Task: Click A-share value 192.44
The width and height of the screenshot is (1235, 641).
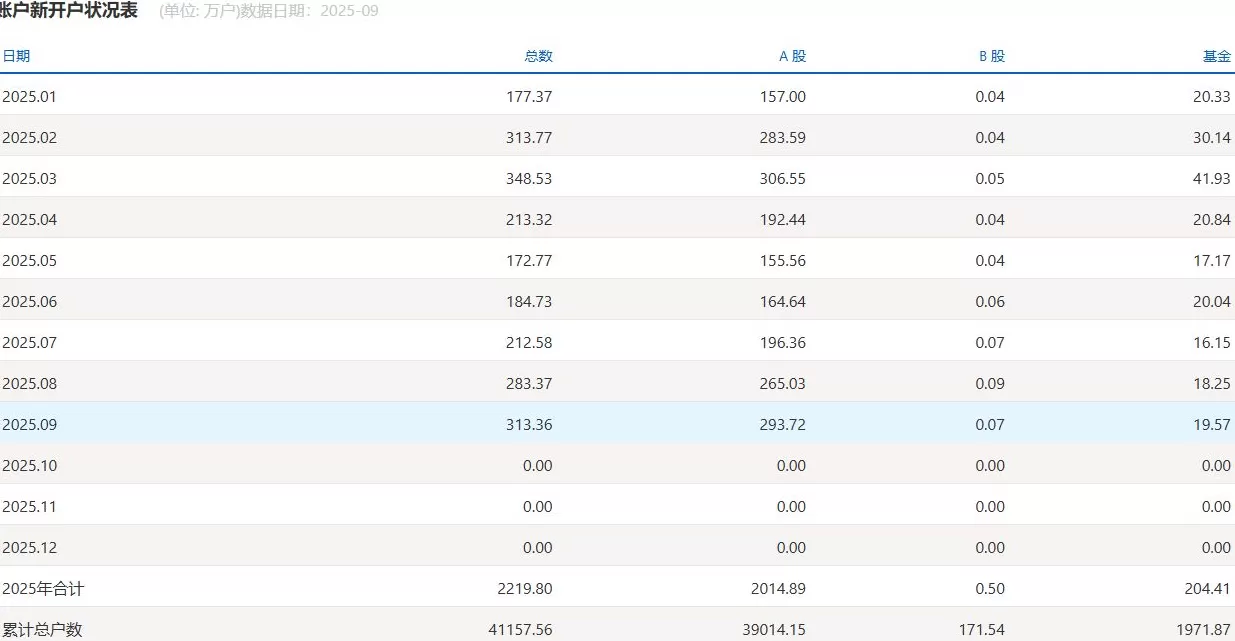Action: click(782, 220)
